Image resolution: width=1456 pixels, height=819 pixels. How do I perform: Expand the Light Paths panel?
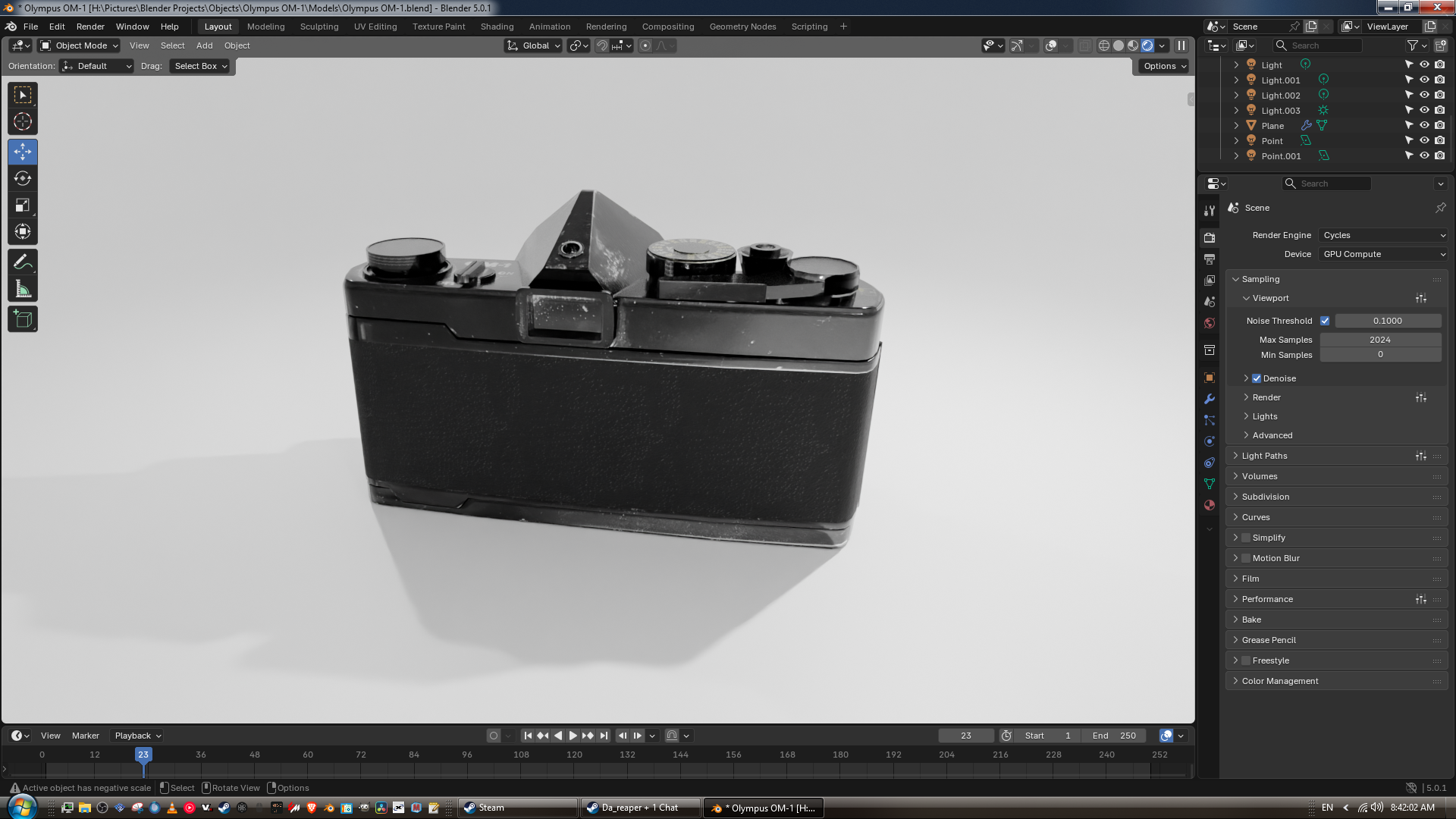click(1264, 456)
